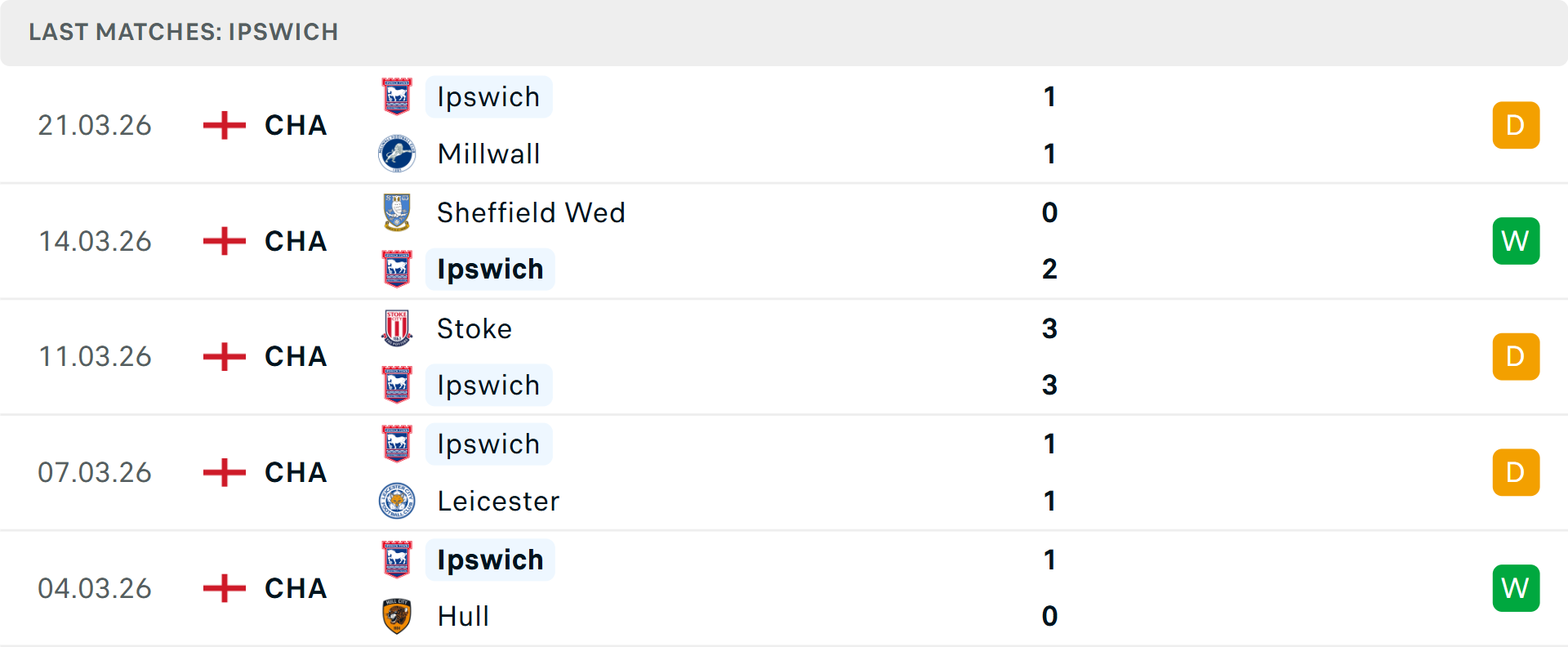Viewport: 1568px width, 647px height.
Task: Open the LAST MATCHES: IPSWICH header
Action: coord(184,32)
